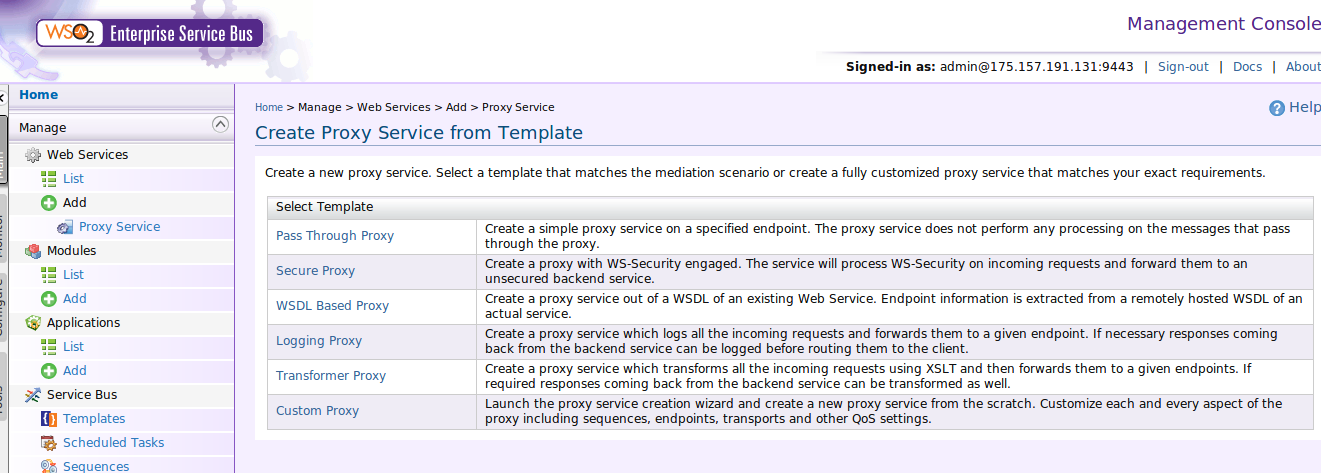
Task: Open the About link
Action: pyautogui.click(x=1303, y=67)
